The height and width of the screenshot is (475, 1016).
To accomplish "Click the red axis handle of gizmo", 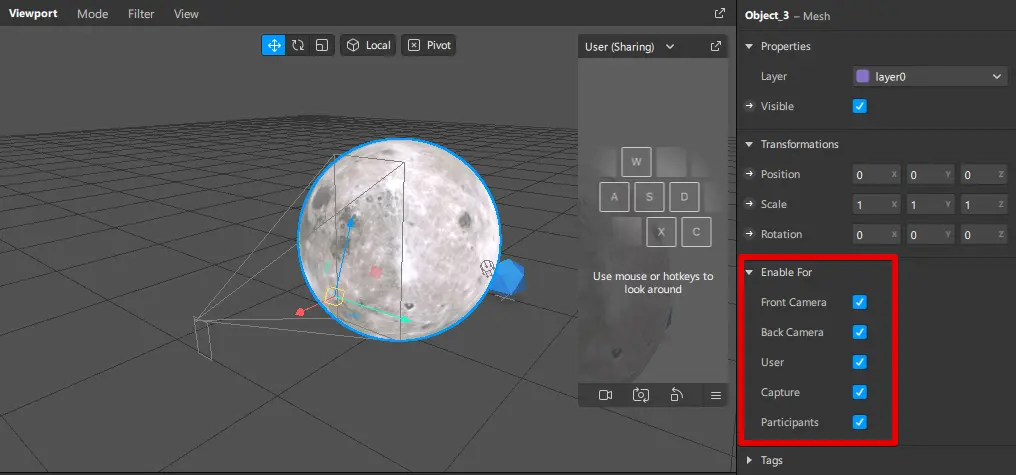I will coord(300,312).
